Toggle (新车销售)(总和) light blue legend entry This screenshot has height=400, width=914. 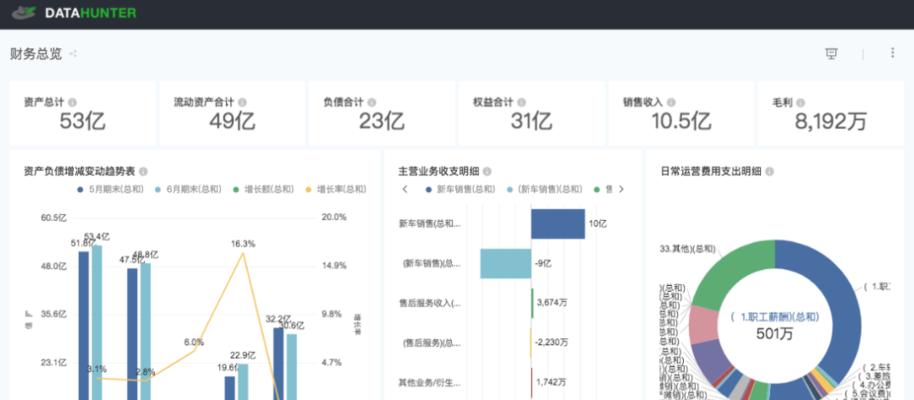[544, 189]
